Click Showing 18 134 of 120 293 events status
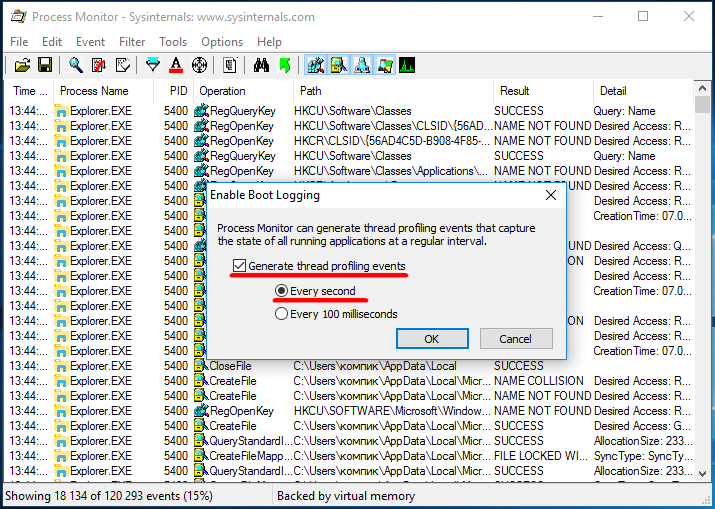715x509 pixels. pyautogui.click(x=109, y=496)
